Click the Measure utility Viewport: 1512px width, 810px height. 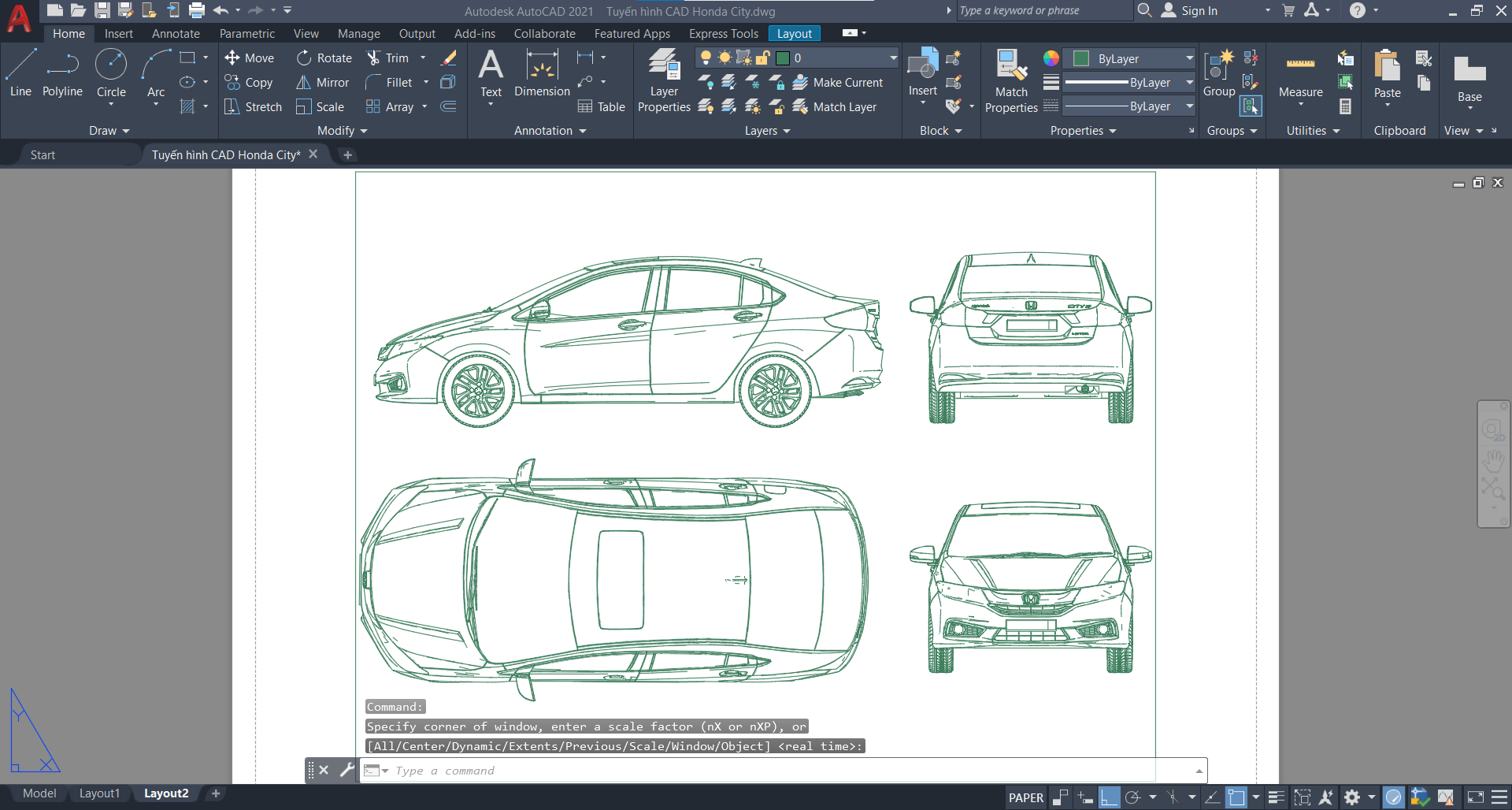1300,77
